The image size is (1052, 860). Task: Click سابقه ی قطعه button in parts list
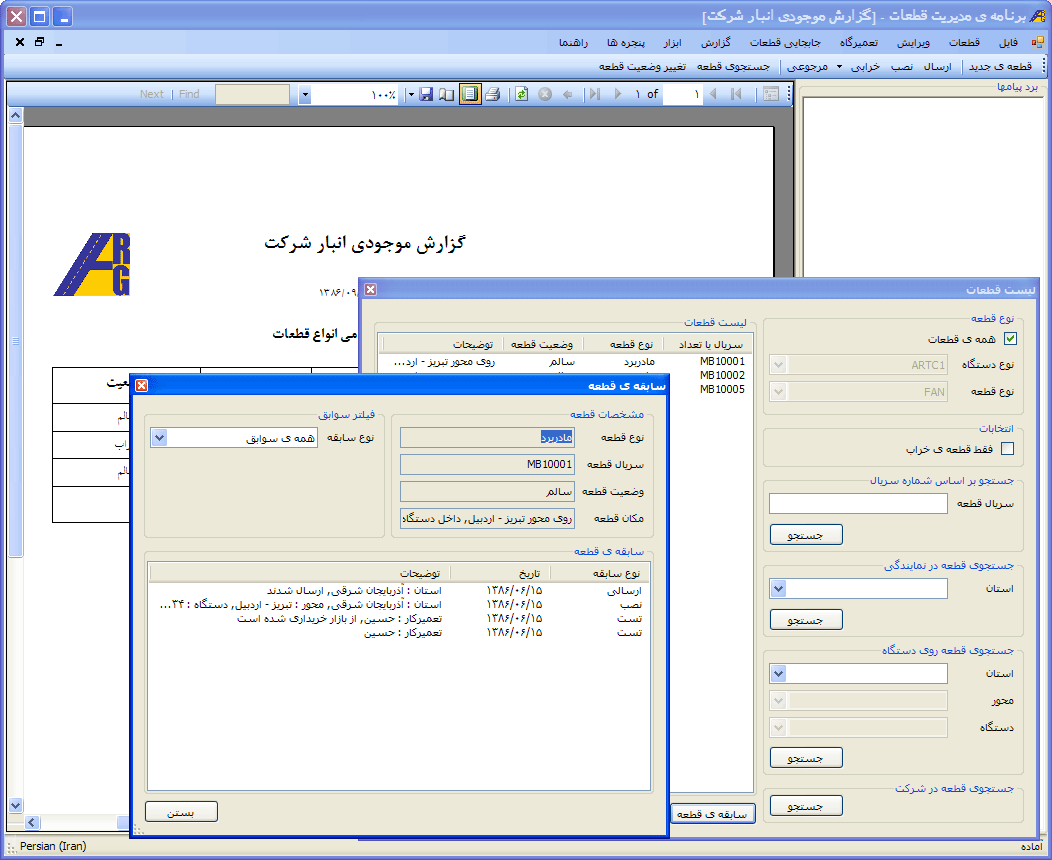(712, 814)
